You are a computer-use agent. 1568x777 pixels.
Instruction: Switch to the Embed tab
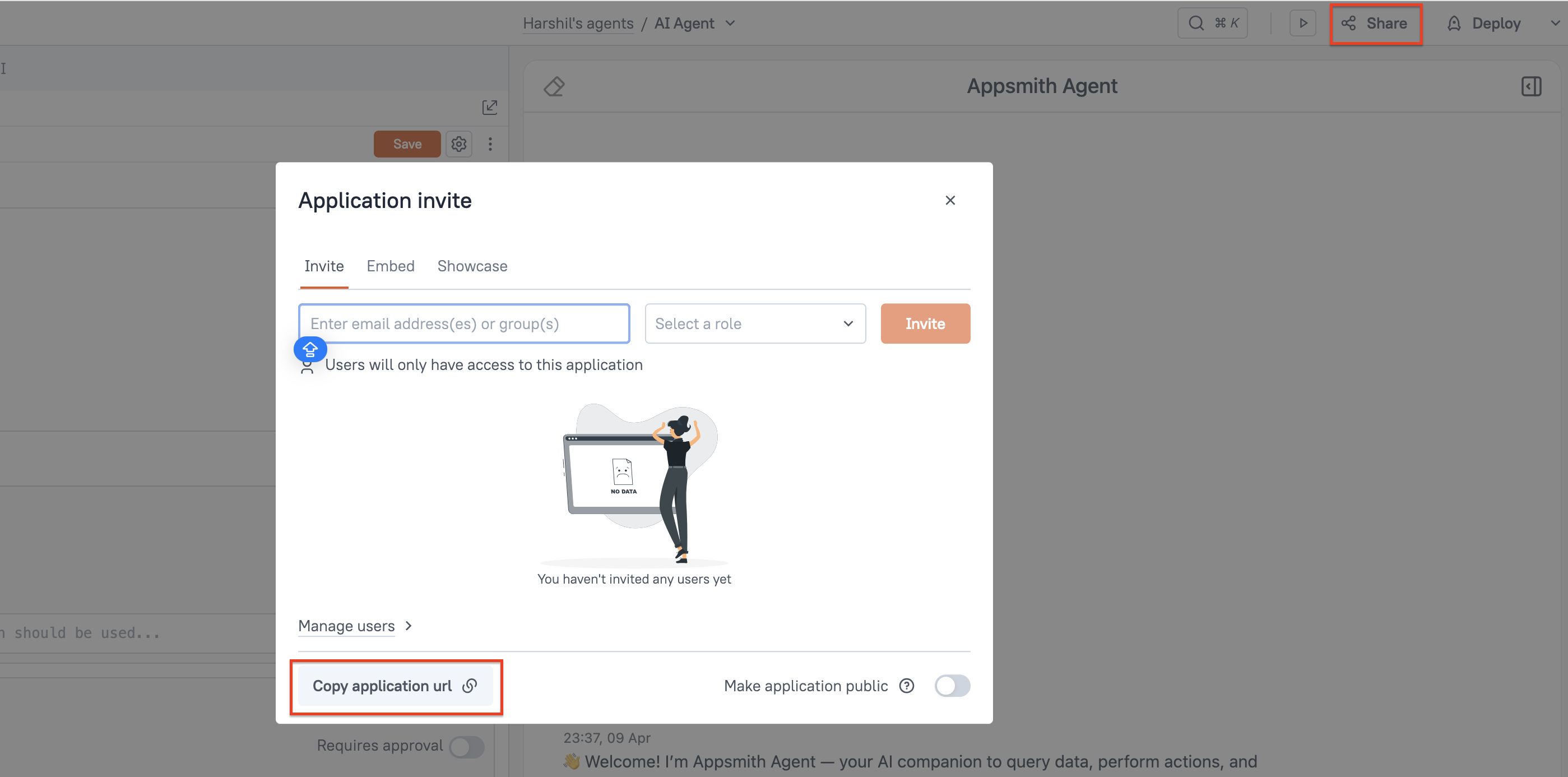coord(390,266)
